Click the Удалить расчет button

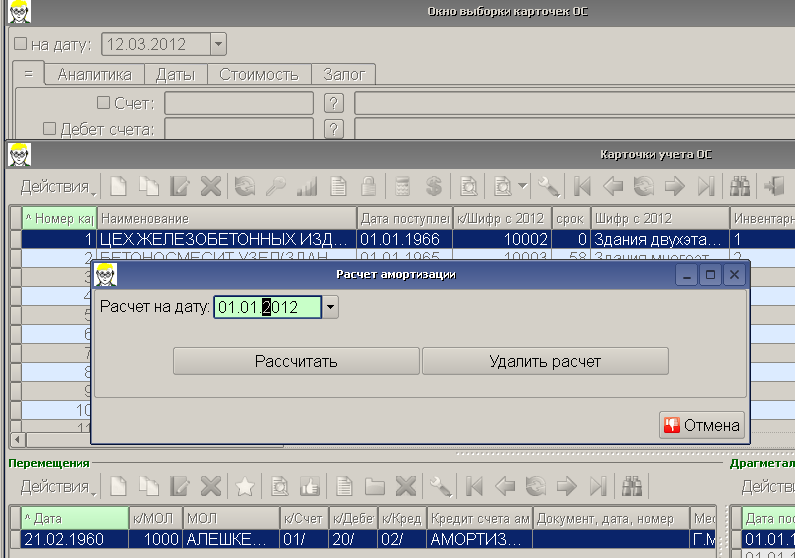pyautogui.click(x=545, y=361)
